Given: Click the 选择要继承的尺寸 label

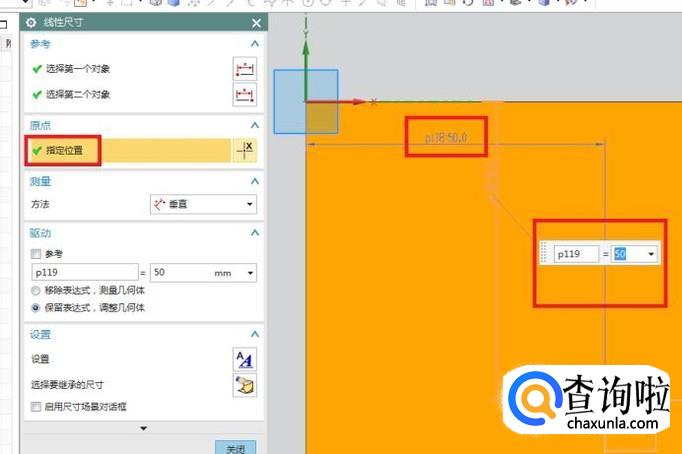Looking at the screenshot, I should 67,385.
